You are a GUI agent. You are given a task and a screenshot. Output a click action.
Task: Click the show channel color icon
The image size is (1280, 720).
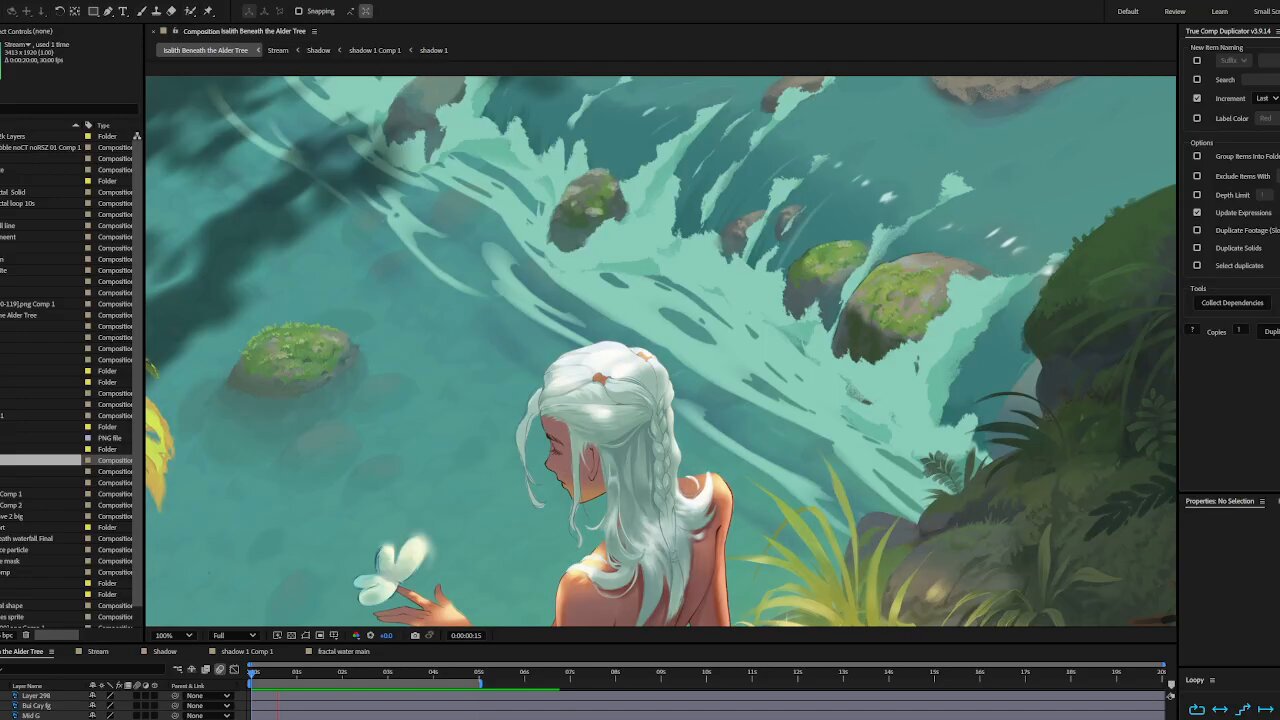[356, 635]
